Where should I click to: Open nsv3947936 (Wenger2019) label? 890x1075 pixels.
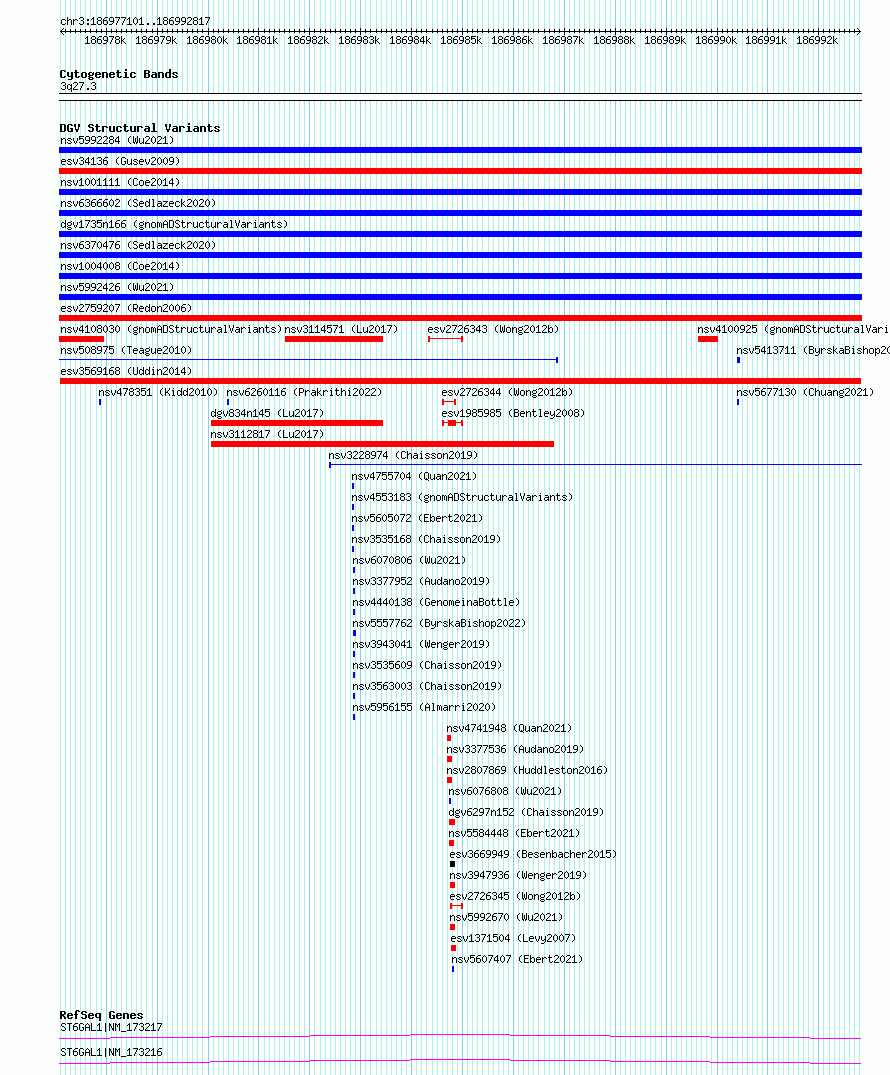[x=518, y=875]
